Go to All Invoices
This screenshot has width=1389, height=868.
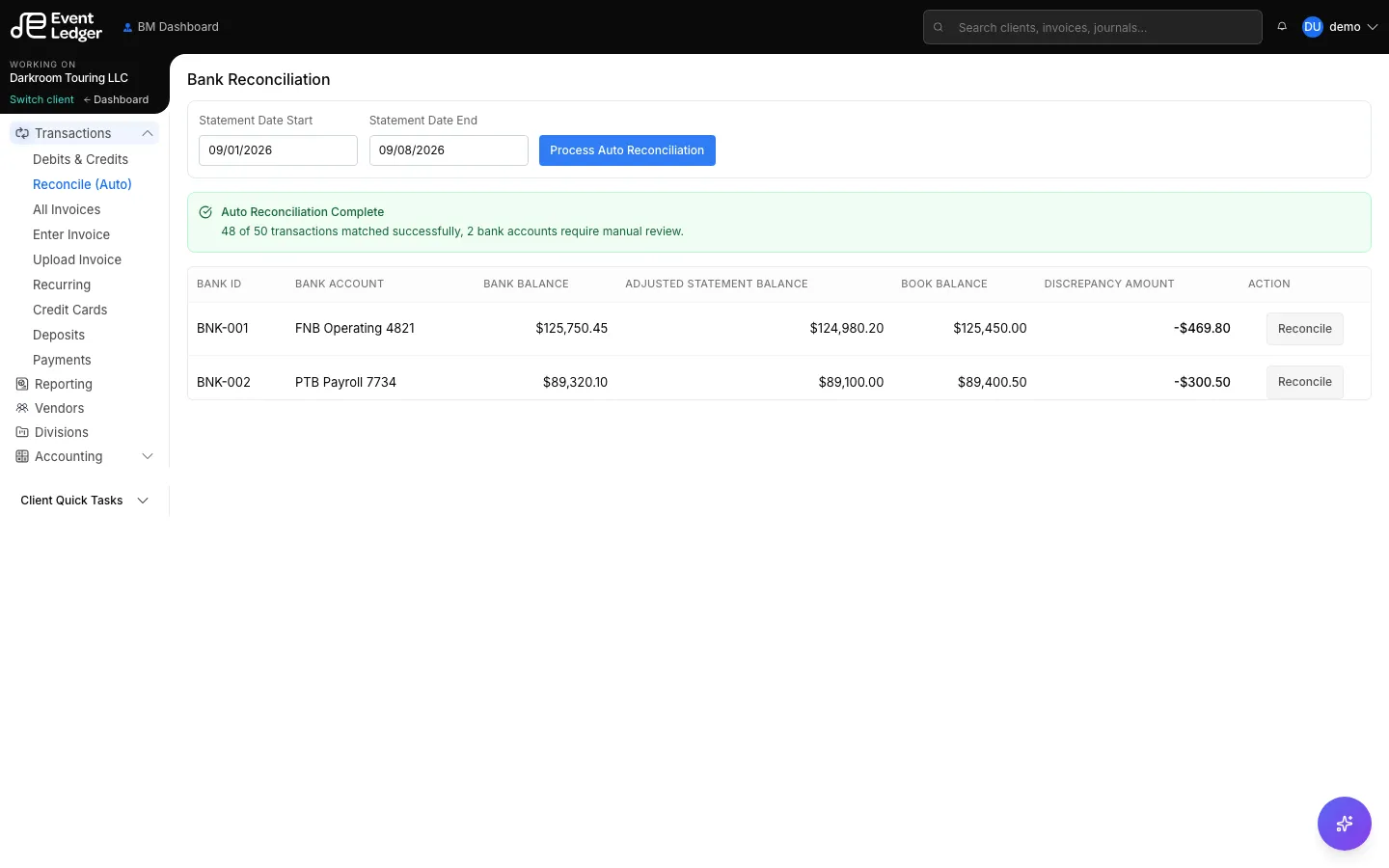tap(67, 209)
